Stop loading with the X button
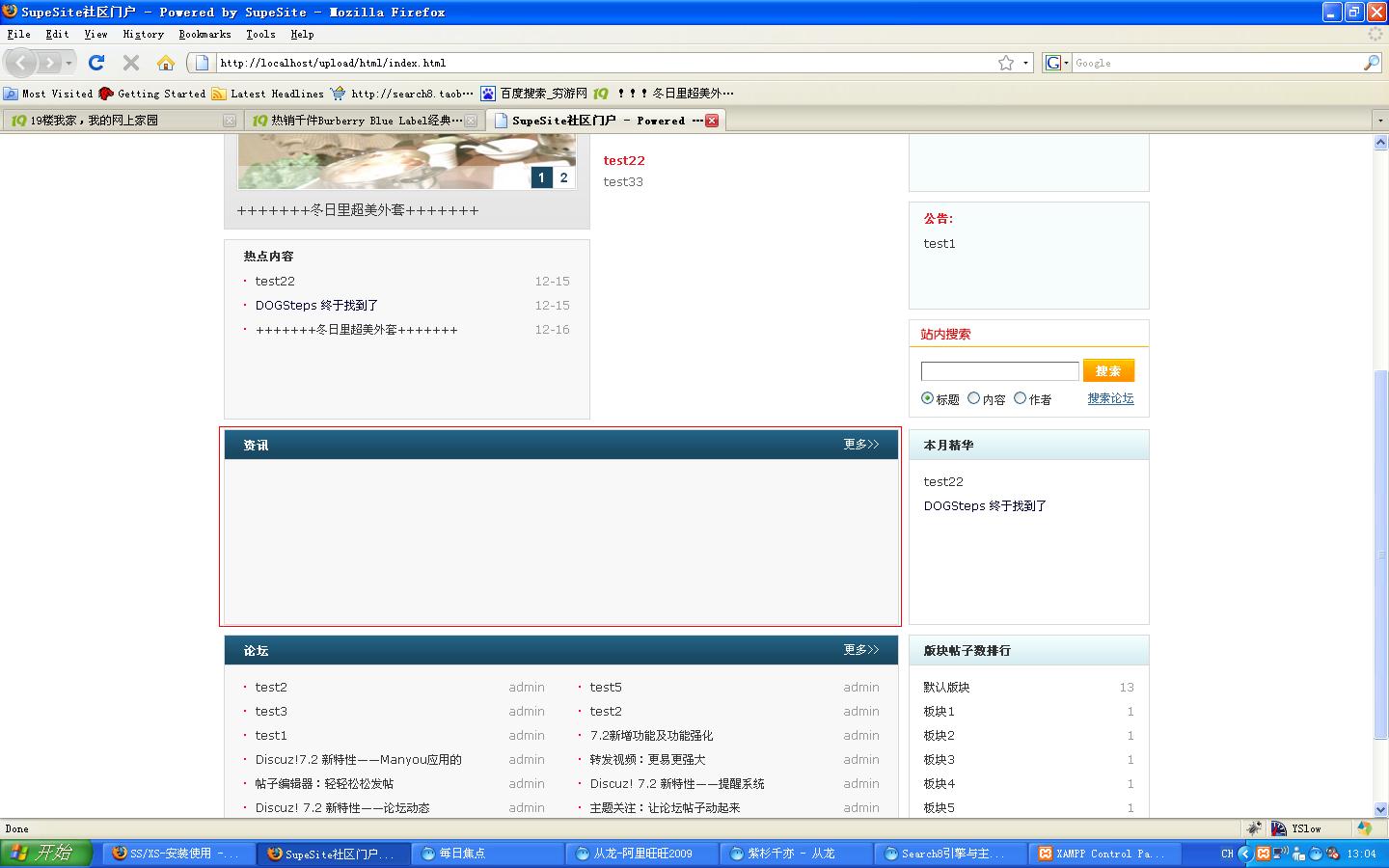The image size is (1389, 868). (131, 63)
